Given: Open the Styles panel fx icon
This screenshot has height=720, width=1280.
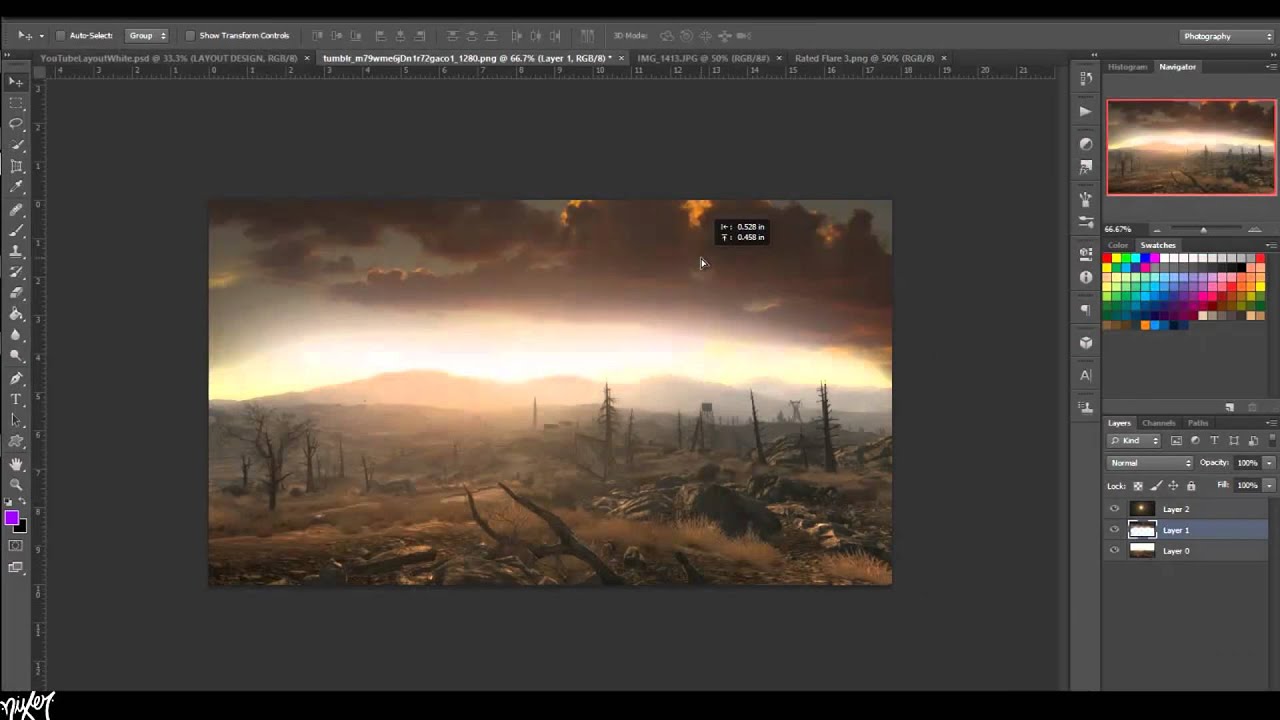Looking at the screenshot, I should click(1086, 166).
